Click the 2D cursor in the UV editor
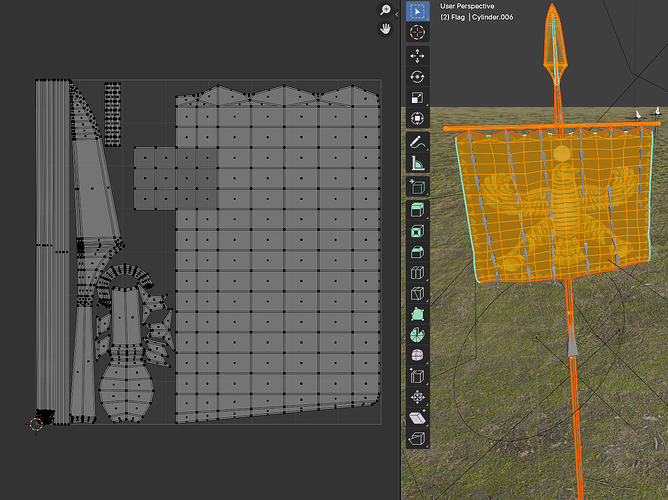 (x=36, y=424)
